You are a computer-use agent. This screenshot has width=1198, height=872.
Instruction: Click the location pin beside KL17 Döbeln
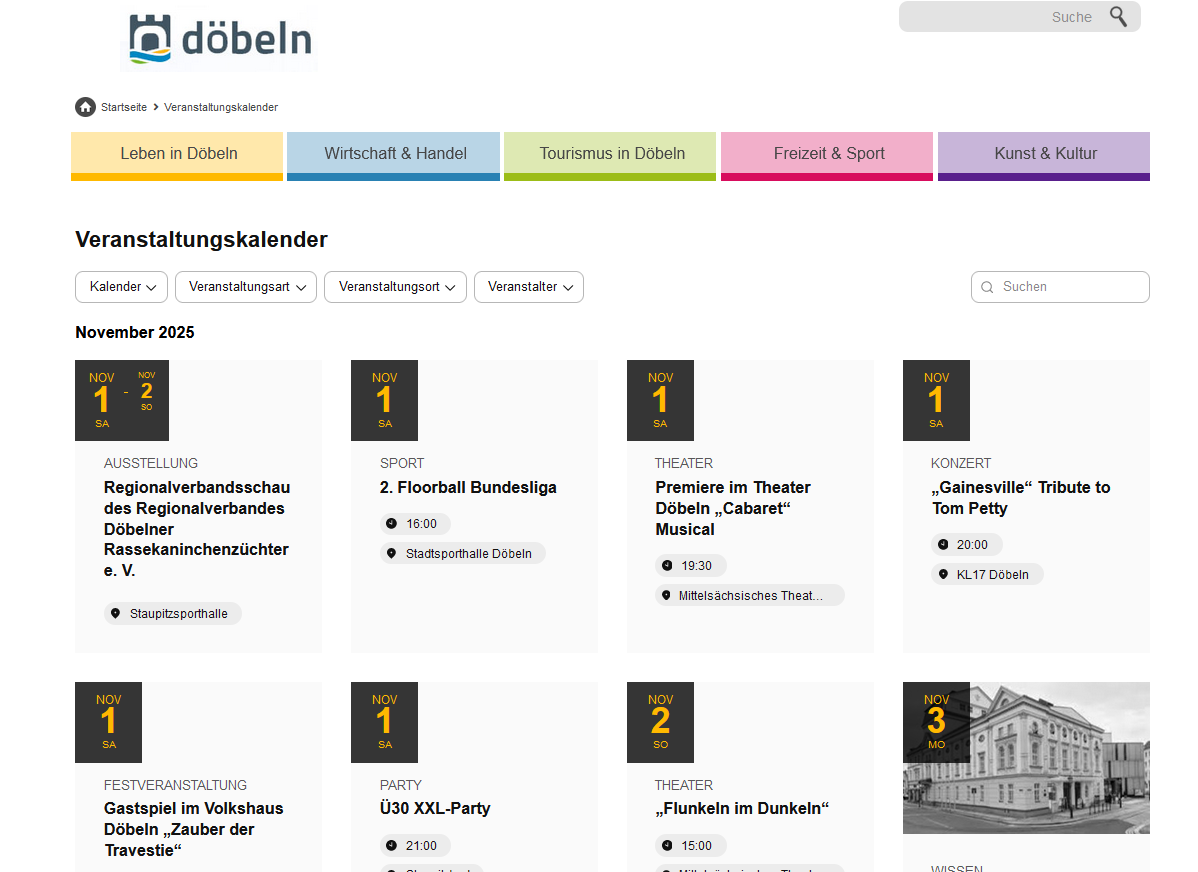[943, 575]
